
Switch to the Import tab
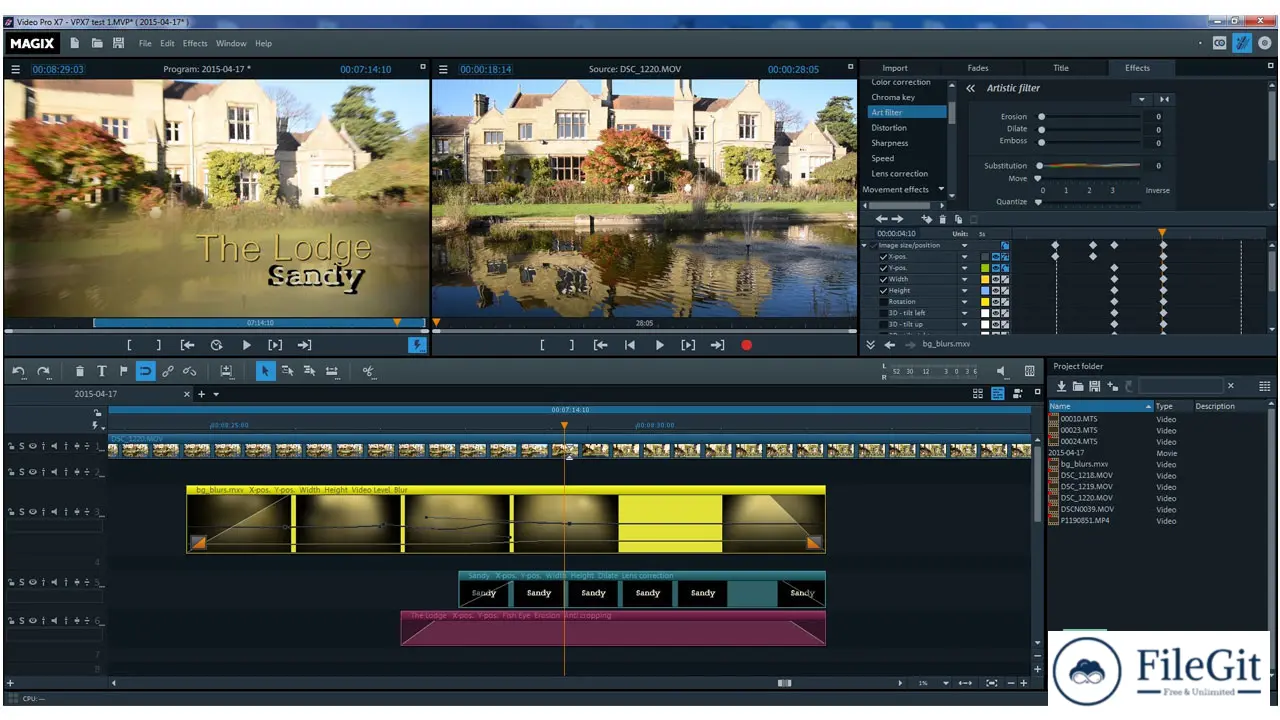(895, 68)
